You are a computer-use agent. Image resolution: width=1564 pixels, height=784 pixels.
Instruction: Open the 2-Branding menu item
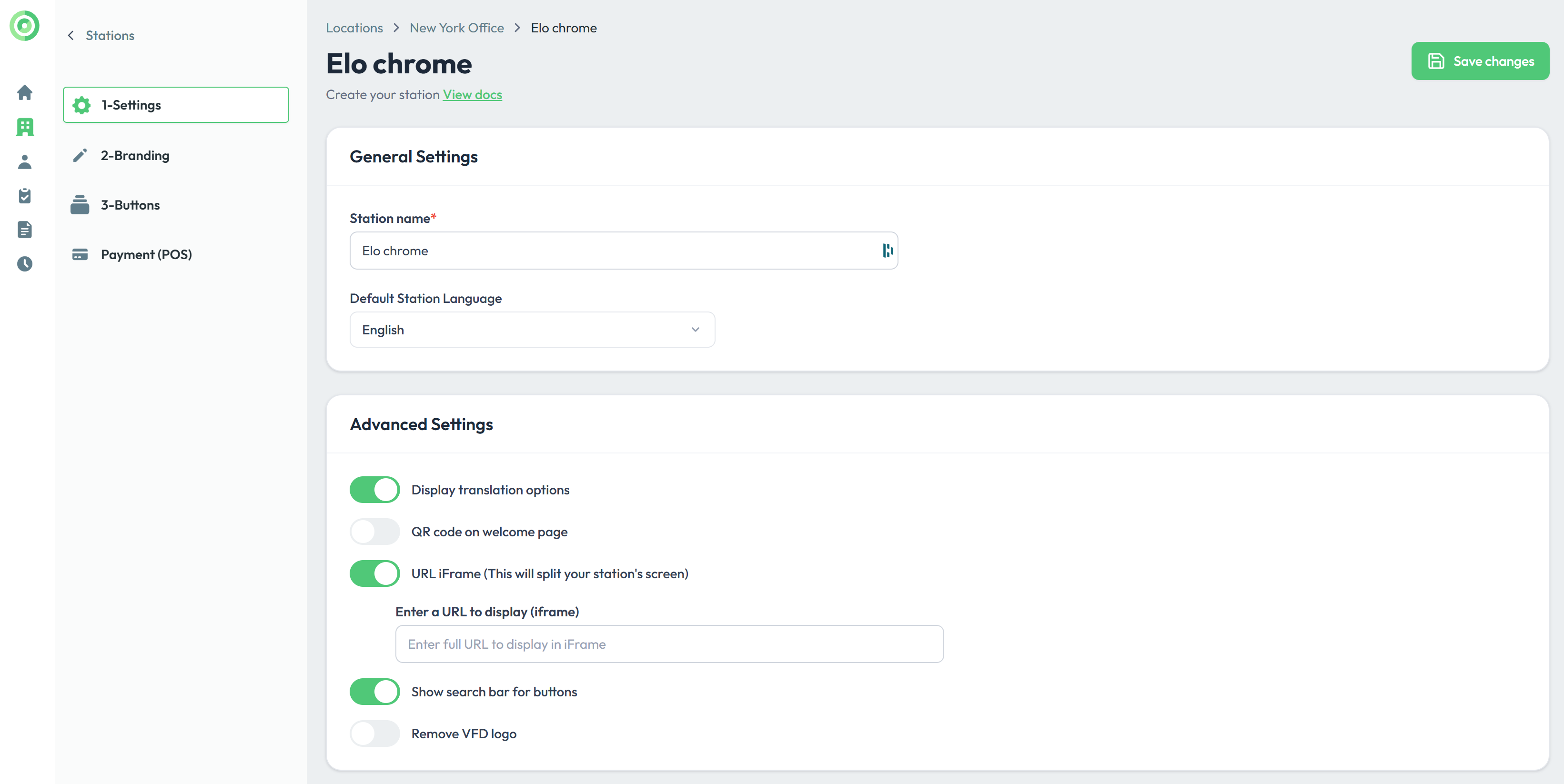[135, 155]
